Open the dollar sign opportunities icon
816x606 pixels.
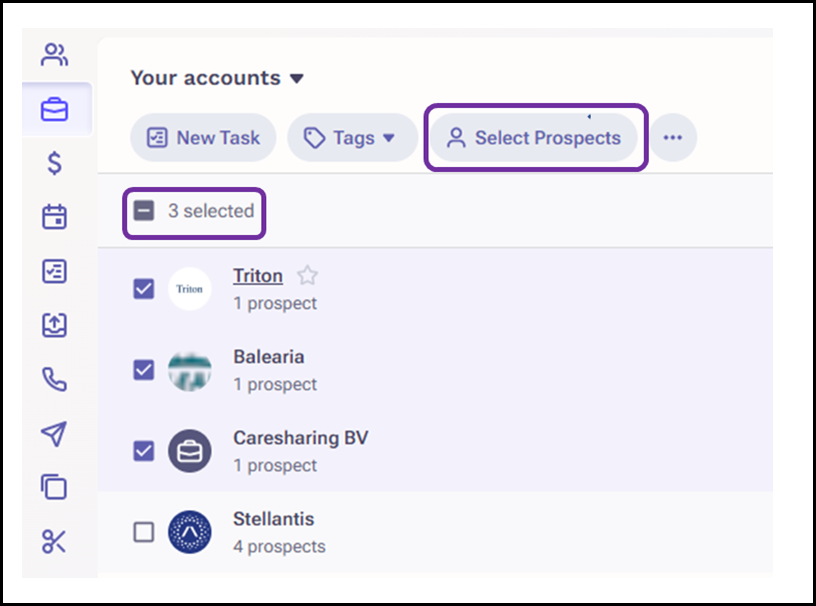(x=54, y=163)
